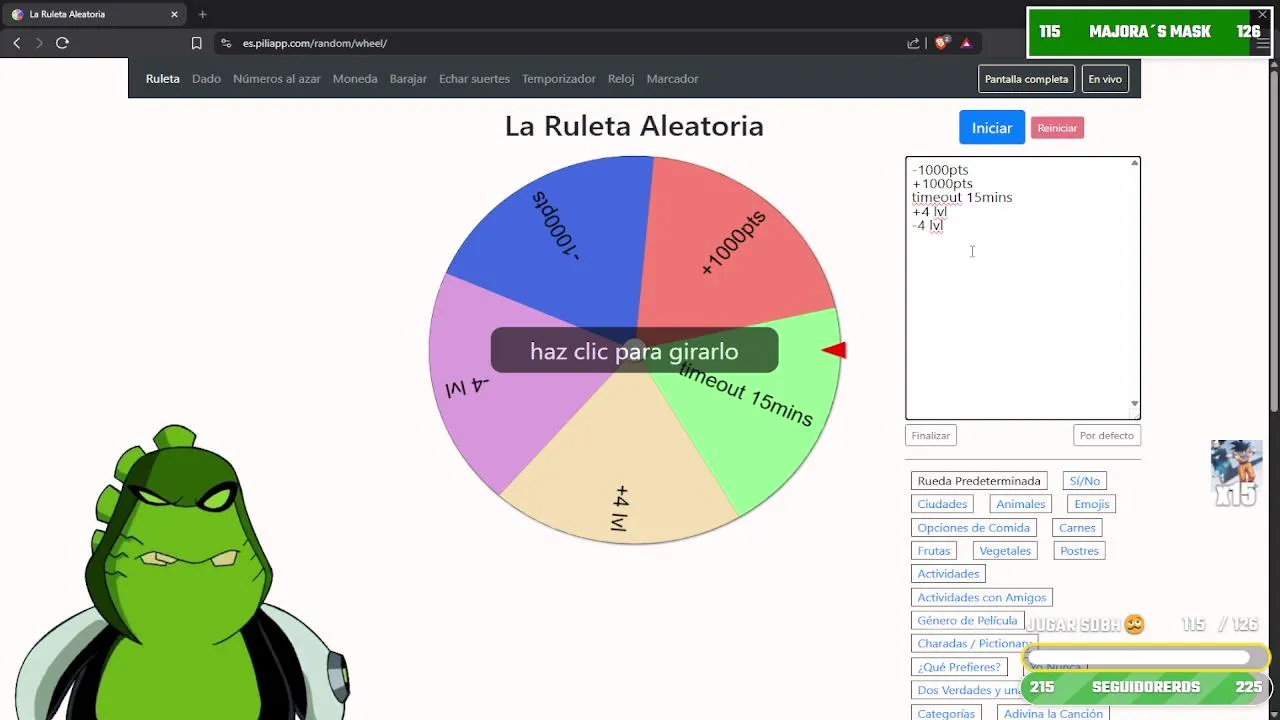
Task: Go to Números al azar
Action: 277,78
